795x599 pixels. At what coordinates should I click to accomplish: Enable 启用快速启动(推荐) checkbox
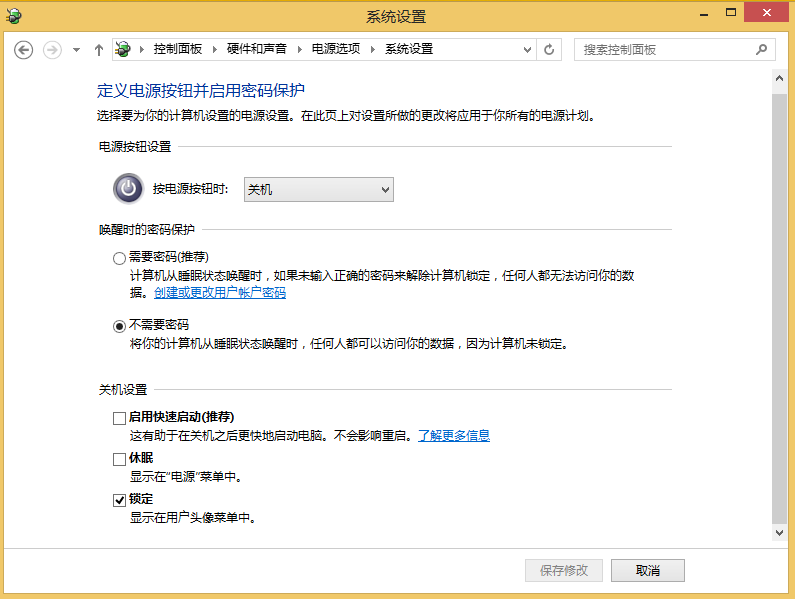[119, 418]
